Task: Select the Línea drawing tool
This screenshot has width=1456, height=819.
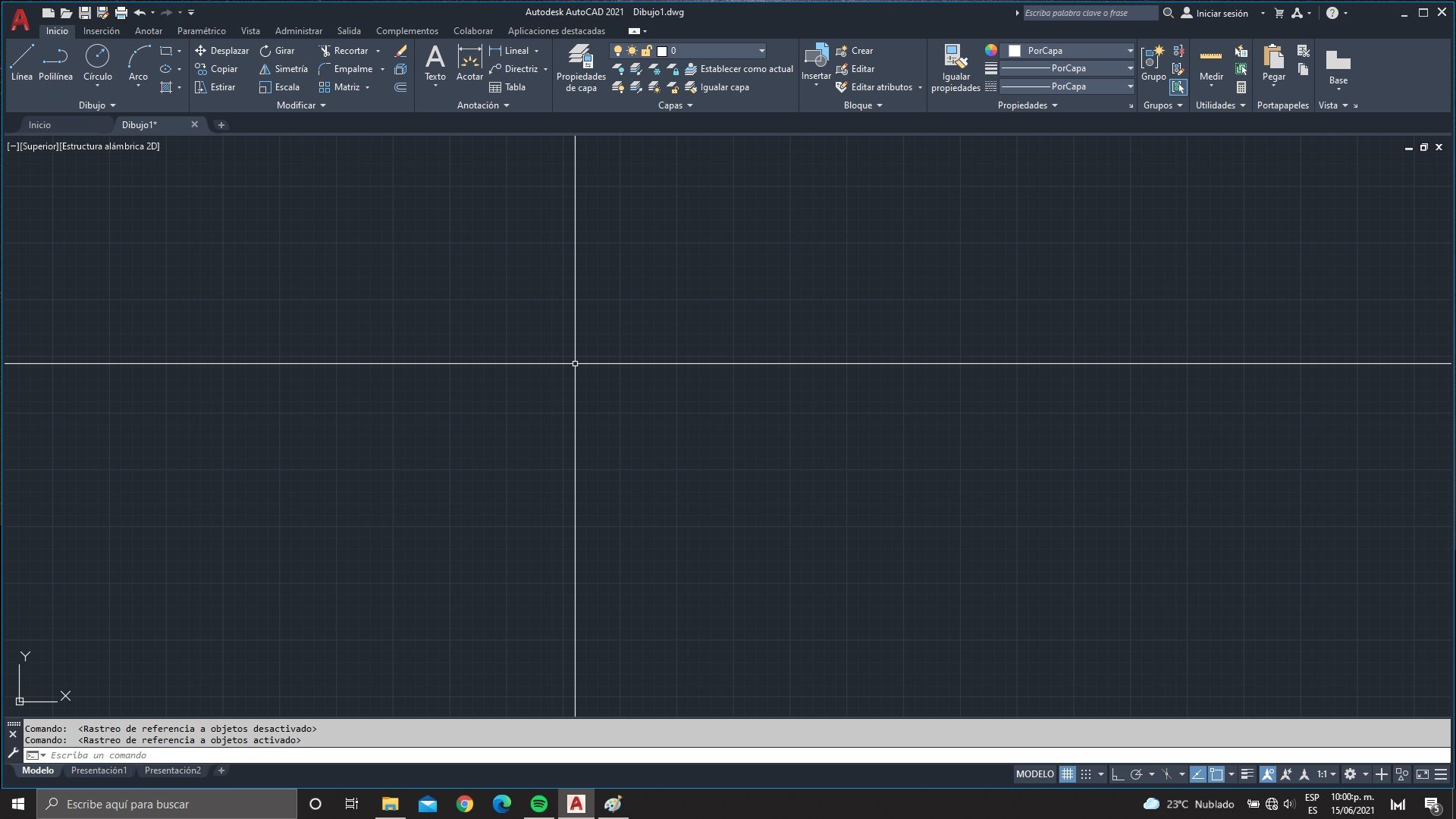Action: point(21,62)
